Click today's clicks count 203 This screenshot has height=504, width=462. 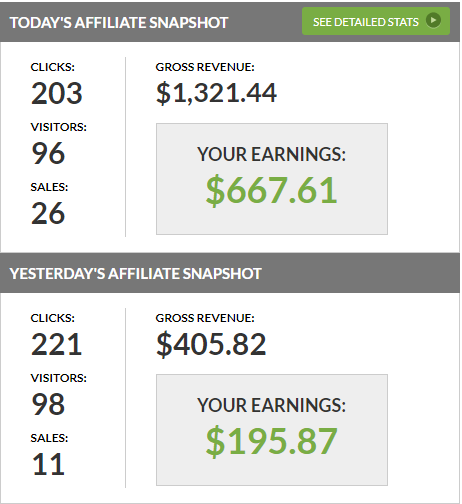pyautogui.click(x=57, y=93)
